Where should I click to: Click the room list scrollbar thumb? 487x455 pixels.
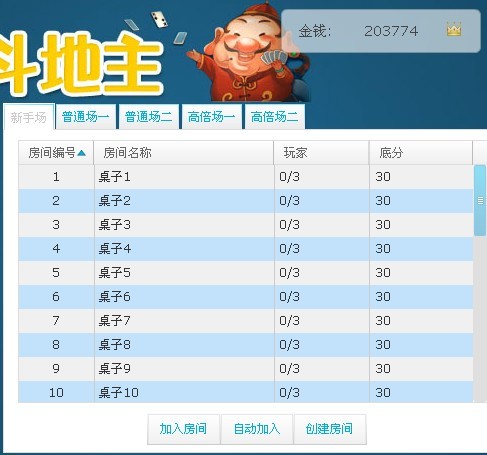click(480, 201)
